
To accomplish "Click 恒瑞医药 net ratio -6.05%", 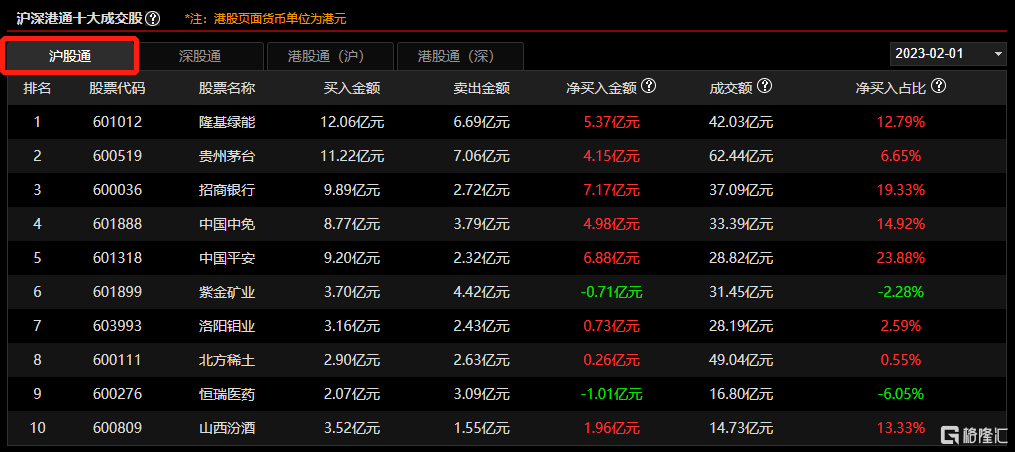I will point(900,394).
